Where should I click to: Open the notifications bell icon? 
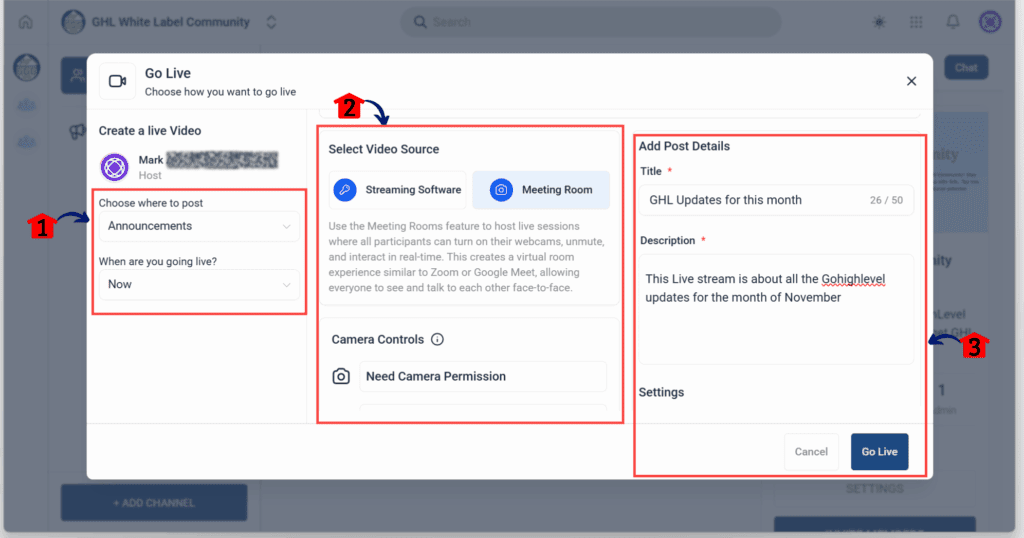point(953,22)
